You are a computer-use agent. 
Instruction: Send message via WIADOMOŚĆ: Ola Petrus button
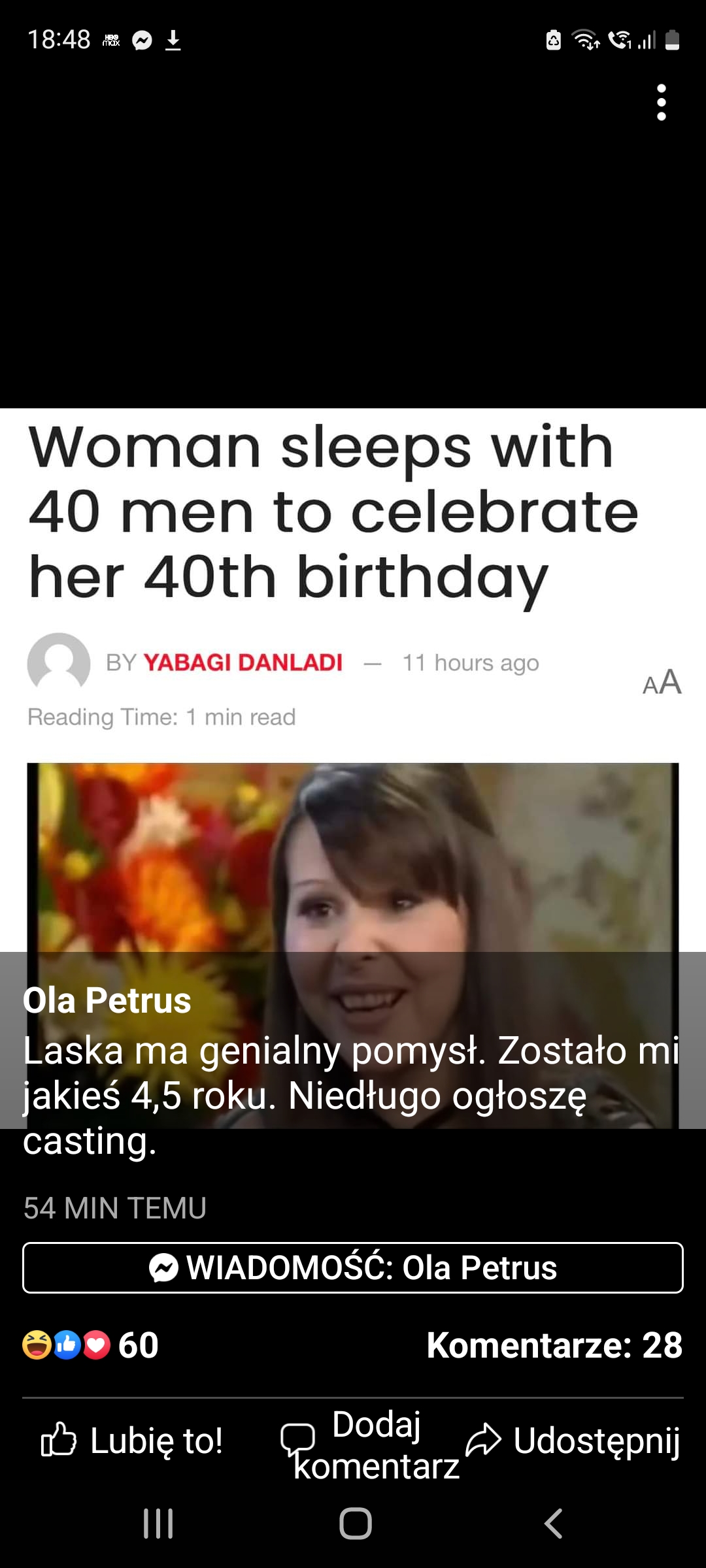(x=353, y=1267)
